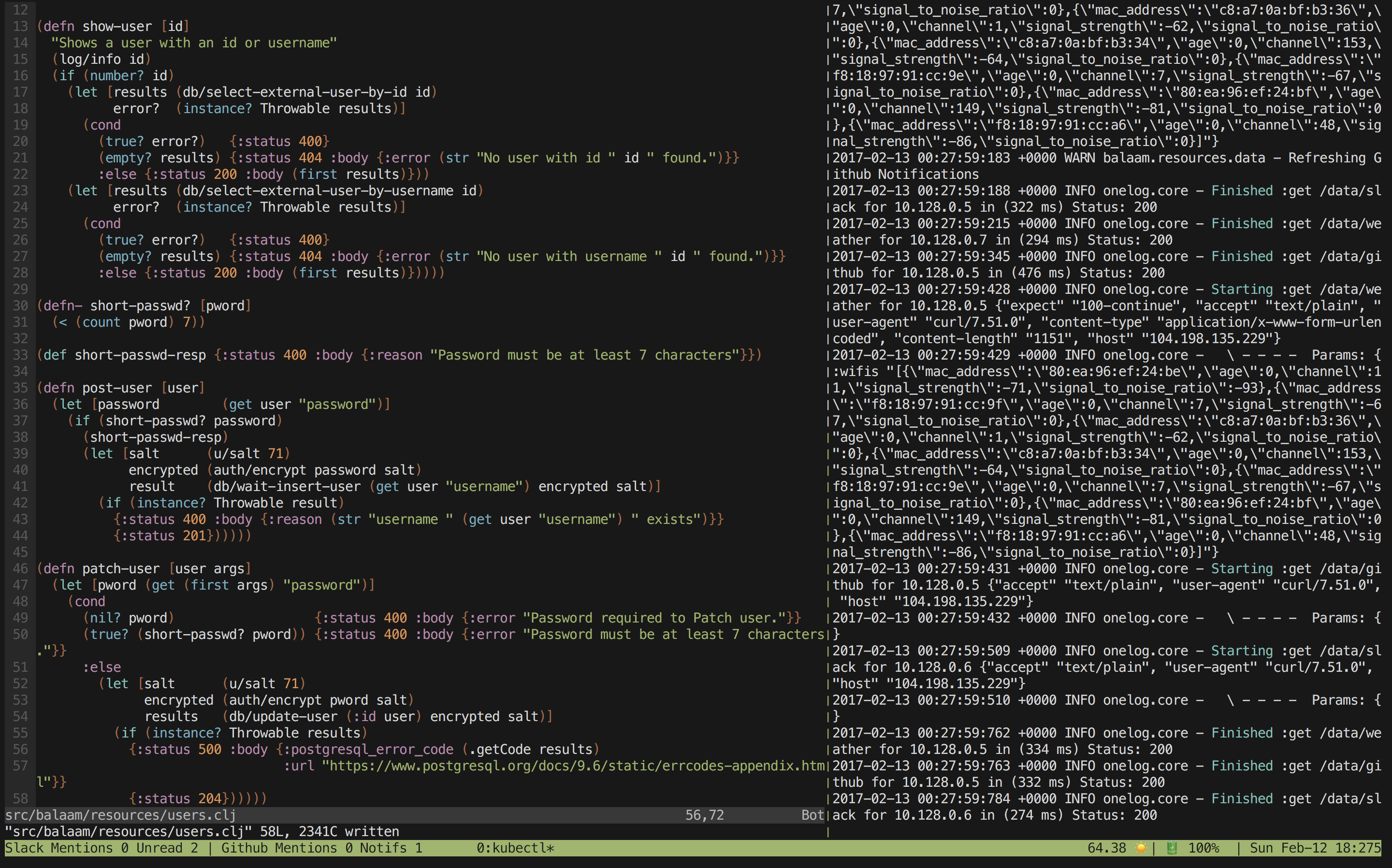Image resolution: width=1392 pixels, height=868 pixels.
Task: Click .getCode on line 56
Action: click(500, 750)
